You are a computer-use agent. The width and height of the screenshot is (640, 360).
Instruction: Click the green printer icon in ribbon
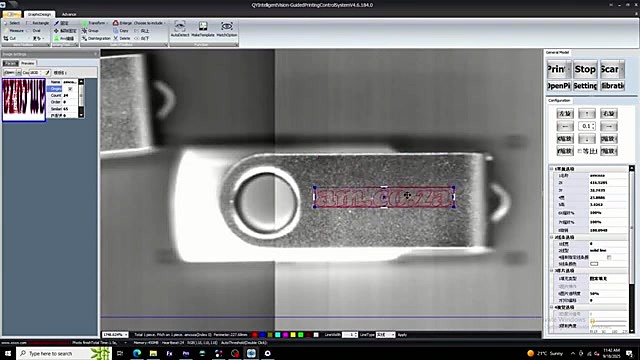click(x=57, y=38)
